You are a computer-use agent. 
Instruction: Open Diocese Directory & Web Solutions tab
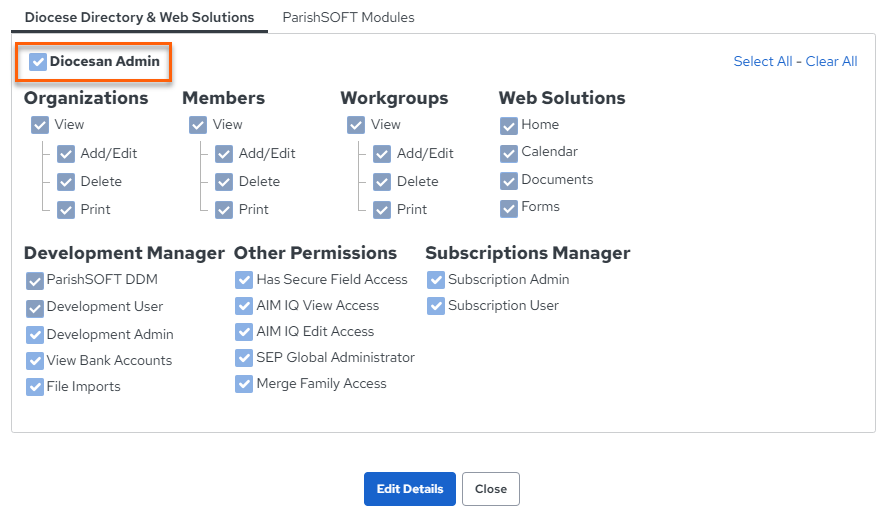click(x=139, y=18)
